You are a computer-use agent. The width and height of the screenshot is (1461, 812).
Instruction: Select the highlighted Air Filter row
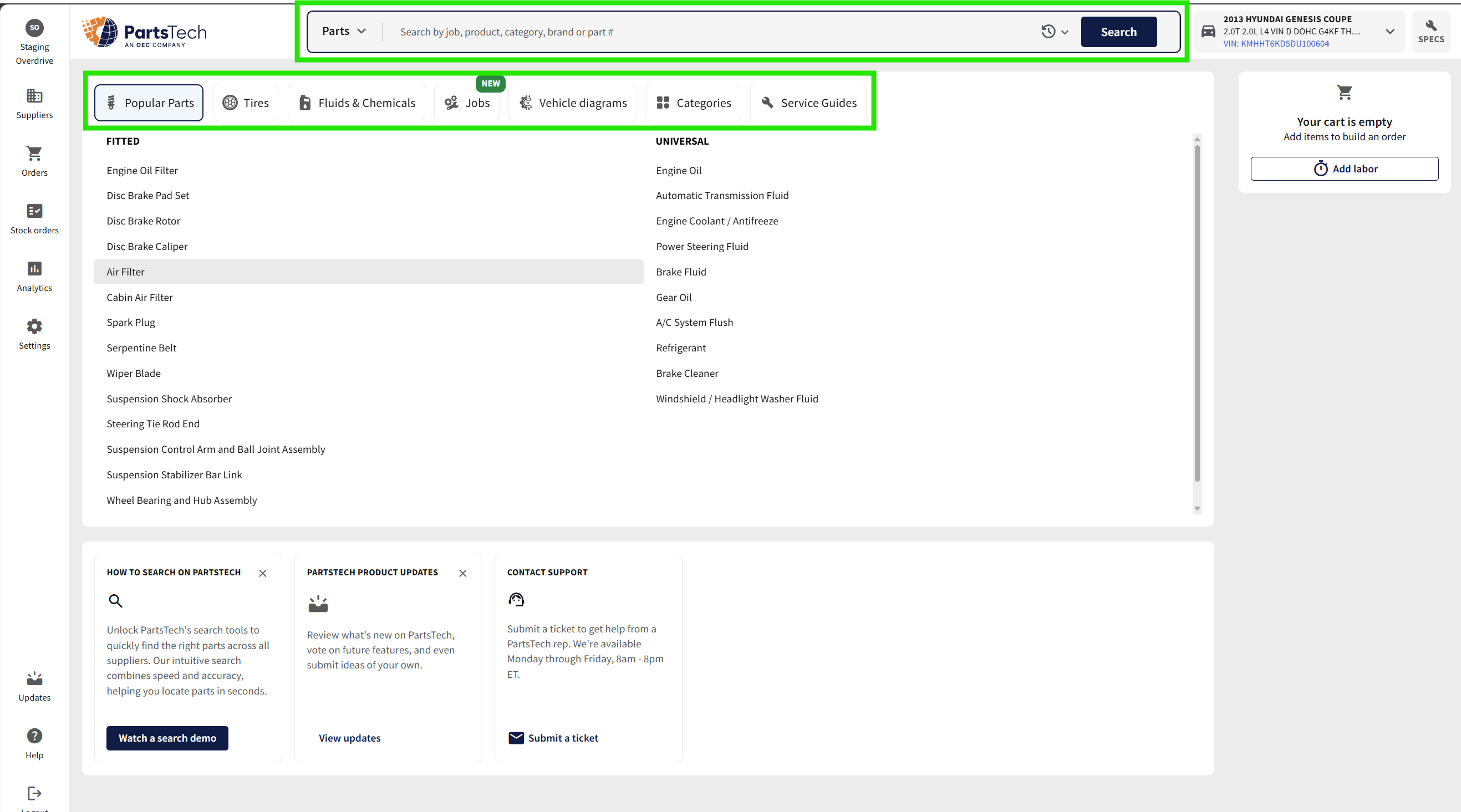point(369,272)
